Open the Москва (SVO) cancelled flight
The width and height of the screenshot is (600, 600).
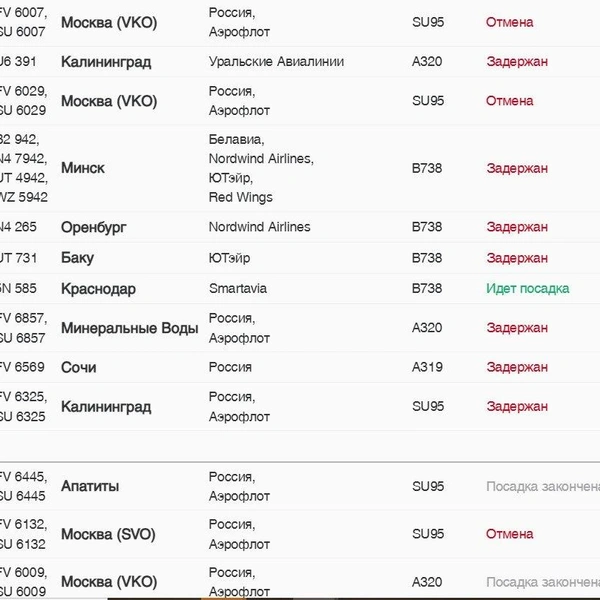coord(300,534)
